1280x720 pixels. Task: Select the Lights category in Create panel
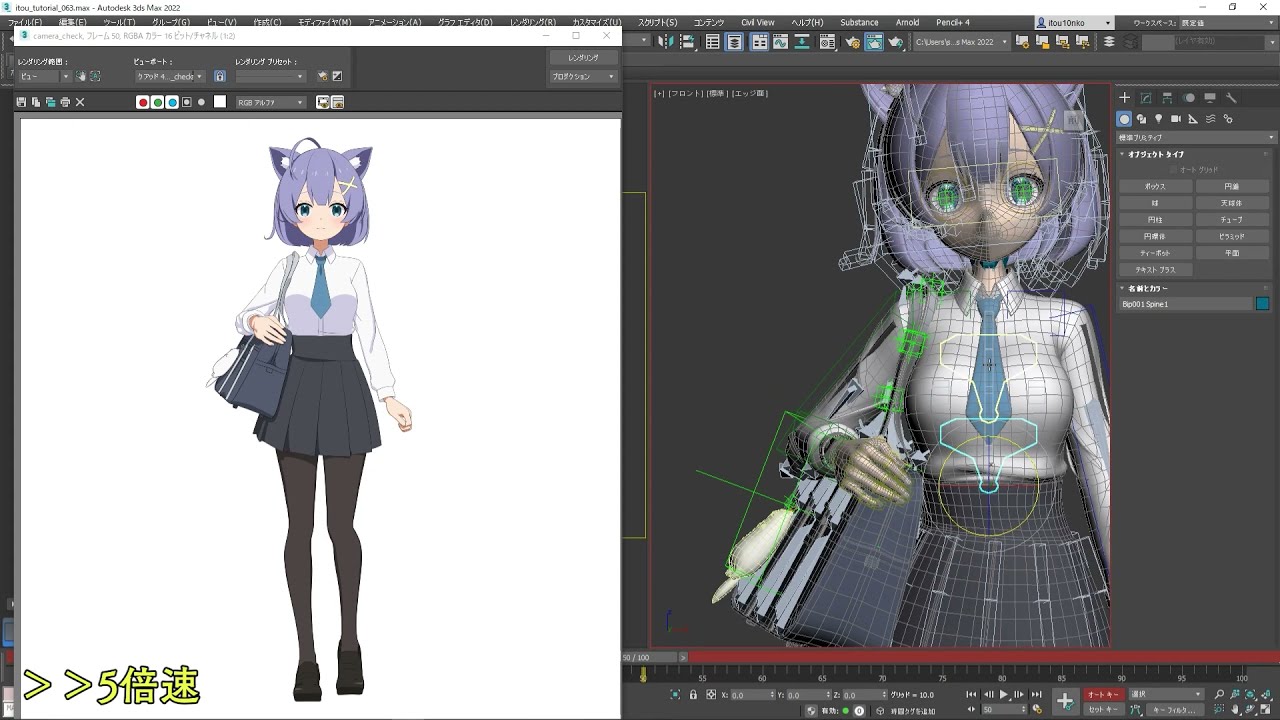[1159, 119]
